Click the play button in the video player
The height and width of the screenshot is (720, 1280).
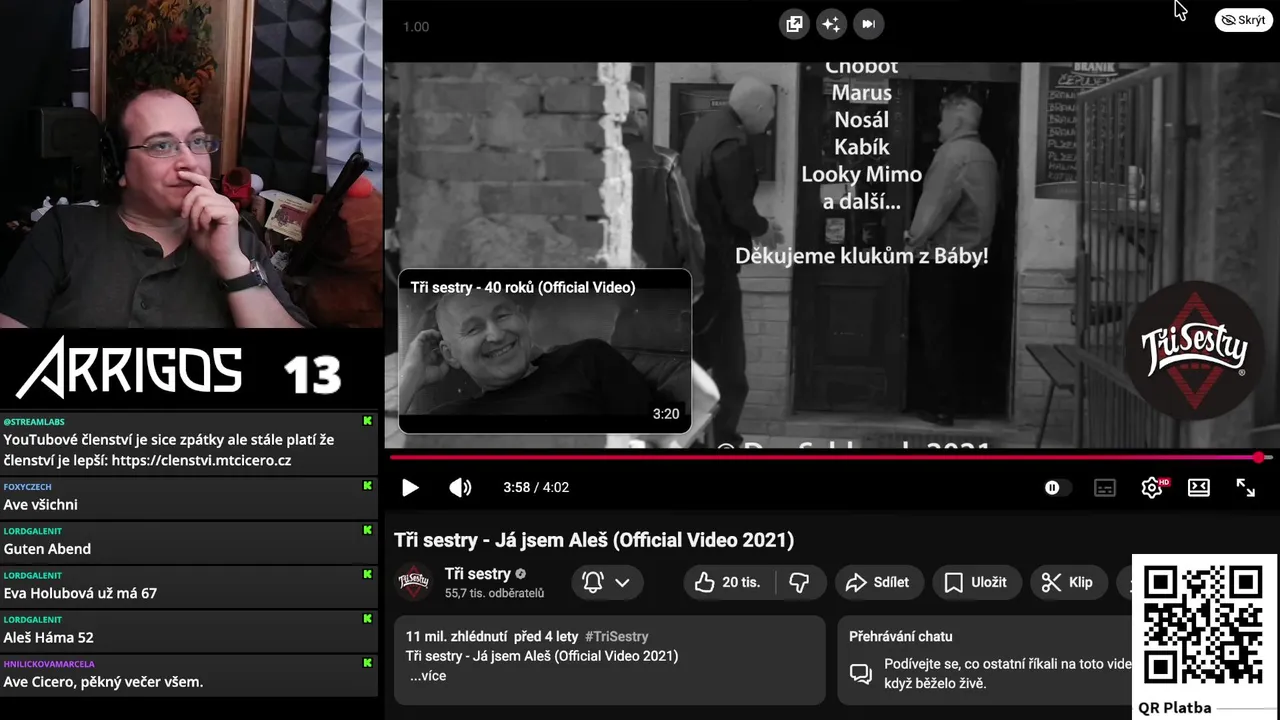(410, 488)
